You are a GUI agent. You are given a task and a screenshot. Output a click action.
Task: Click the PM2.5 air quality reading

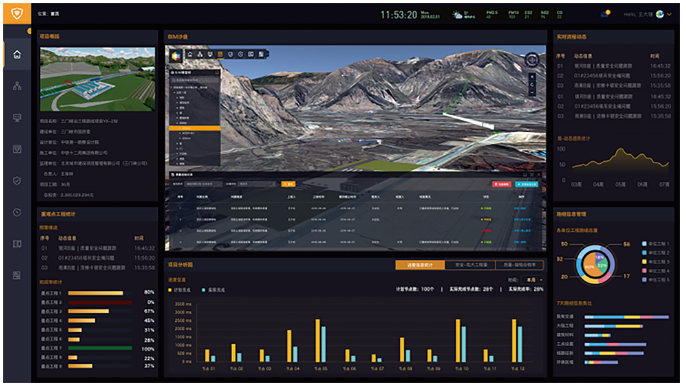click(492, 15)
